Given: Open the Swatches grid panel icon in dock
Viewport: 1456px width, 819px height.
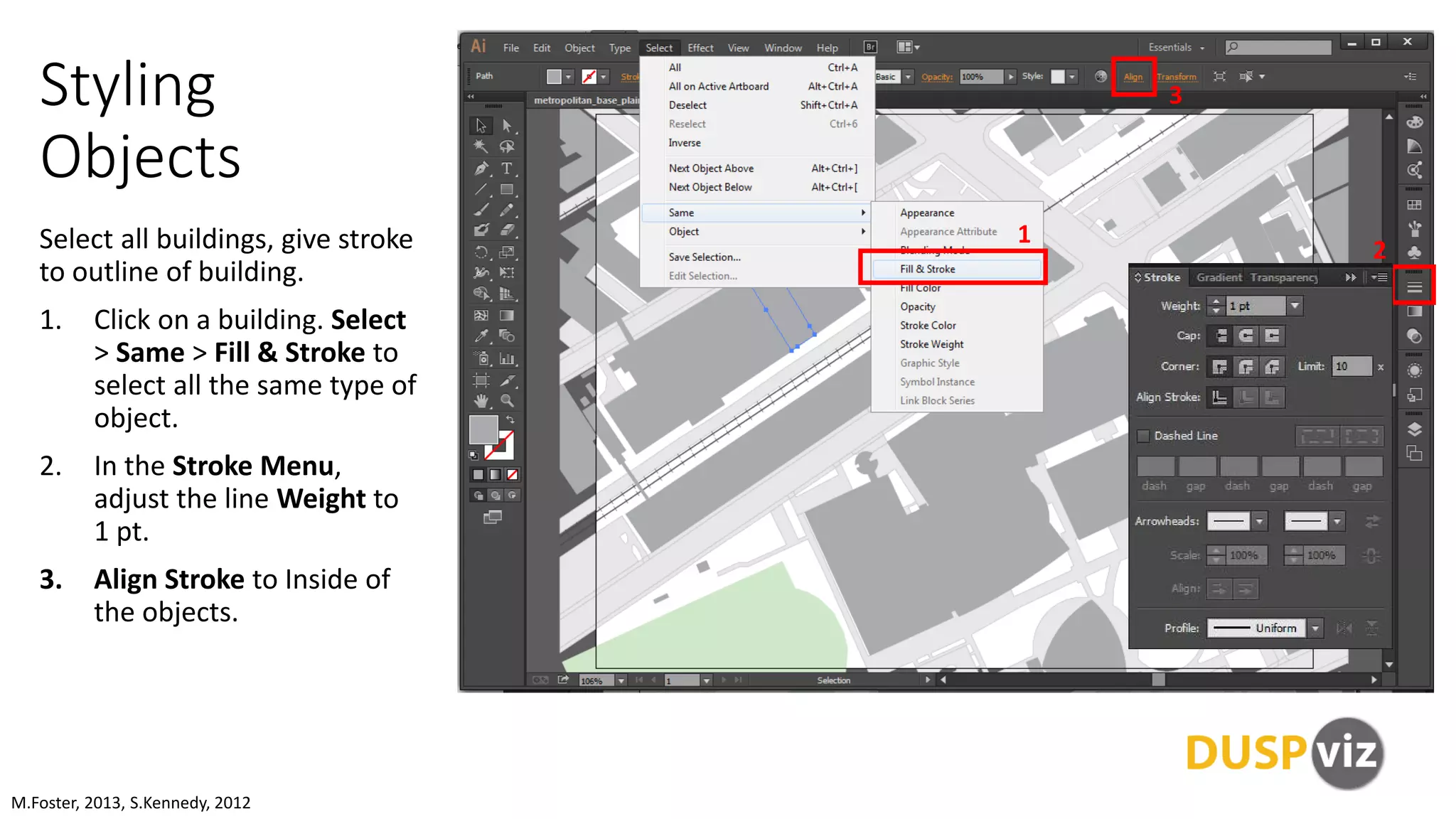Looking at the screenshot, I should click(x=1414, y=205).
